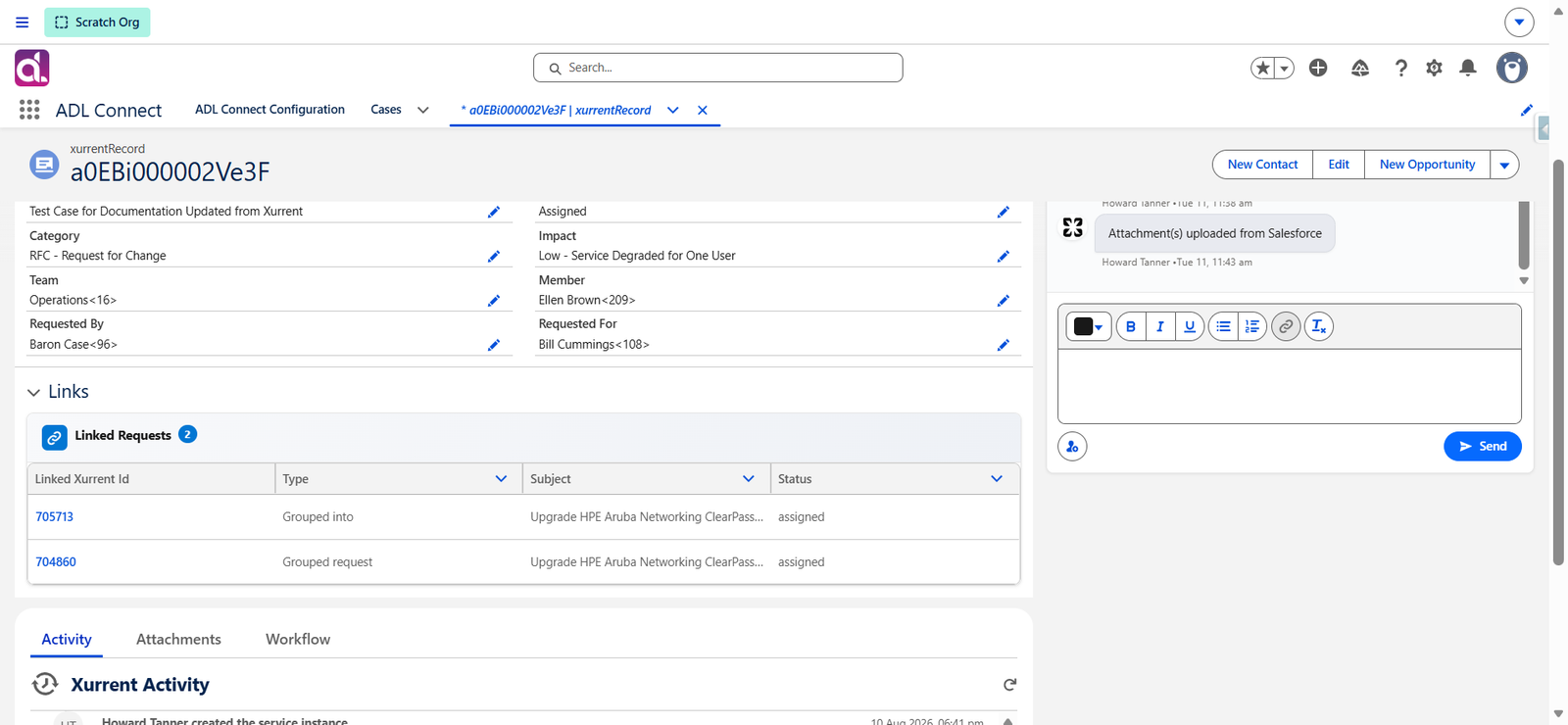Switch to the Workflow tab

298,639
